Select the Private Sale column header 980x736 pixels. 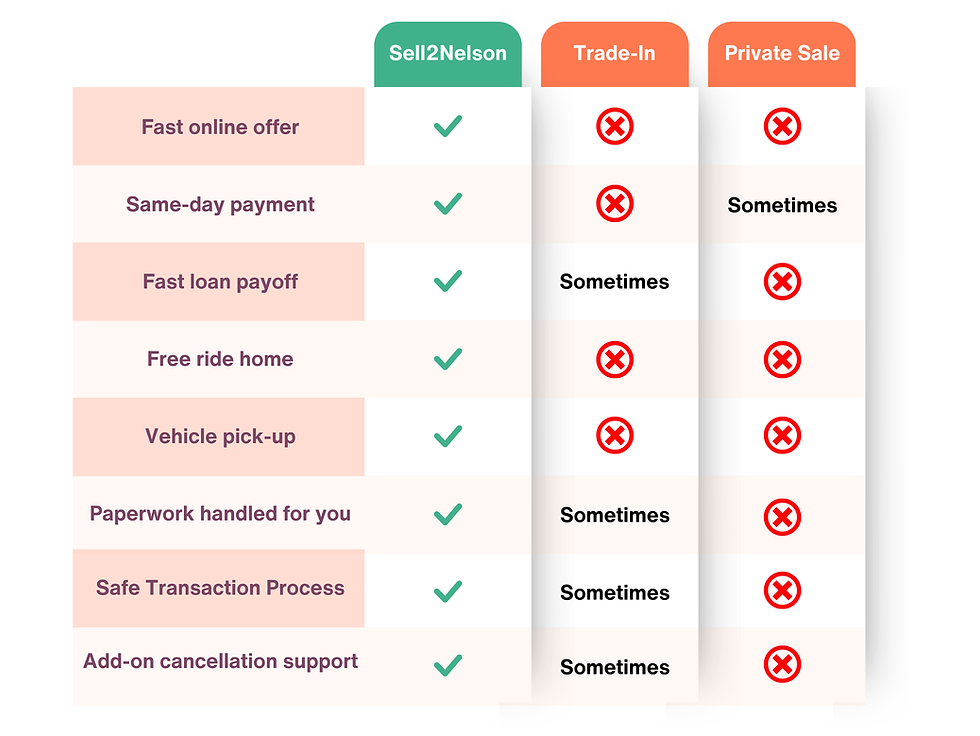point(782,54)
